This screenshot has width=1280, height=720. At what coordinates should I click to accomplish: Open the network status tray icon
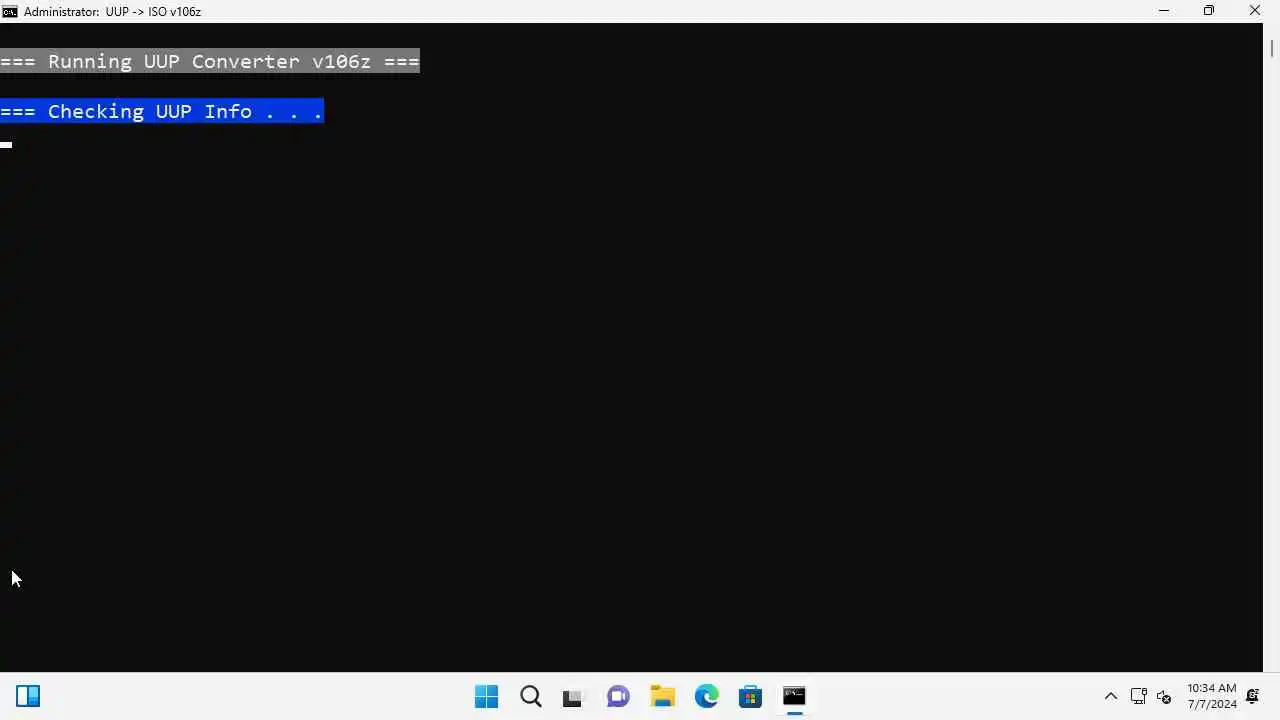coord(1138,697)
